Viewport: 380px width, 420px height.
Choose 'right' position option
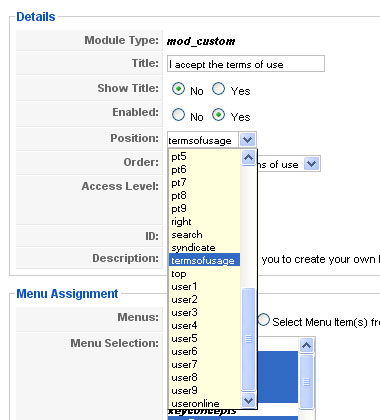[204, 221]
